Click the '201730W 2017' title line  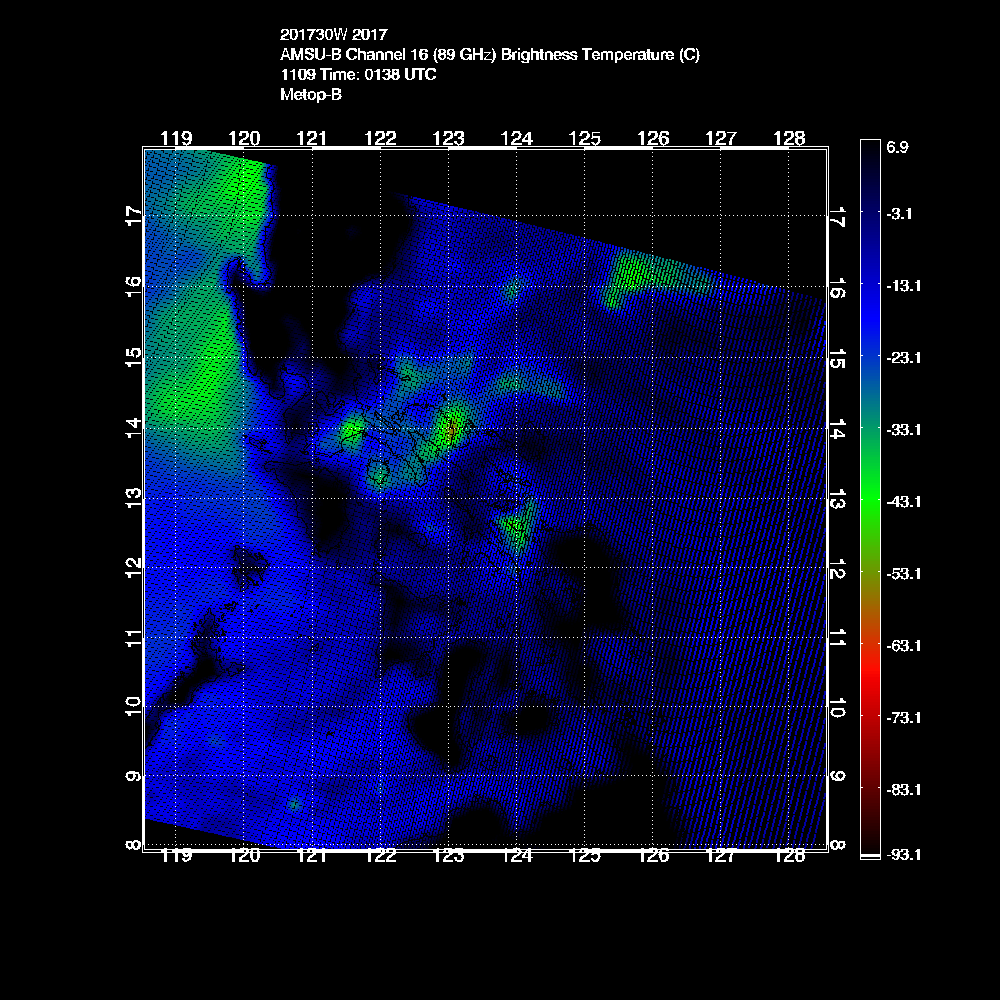tap(334, 34)
